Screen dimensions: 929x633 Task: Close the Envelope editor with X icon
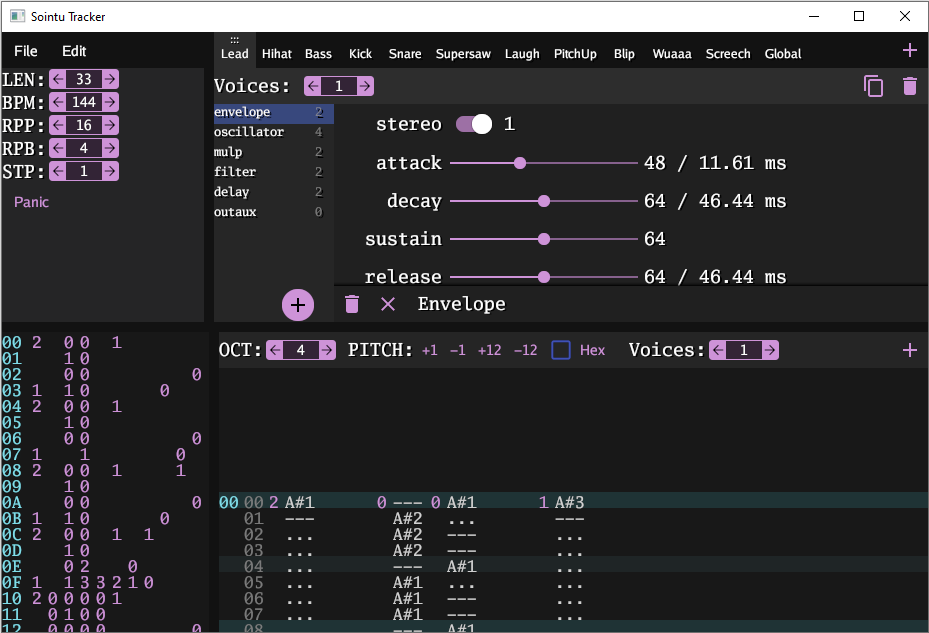pyautogui.click(x=388, y=304)
